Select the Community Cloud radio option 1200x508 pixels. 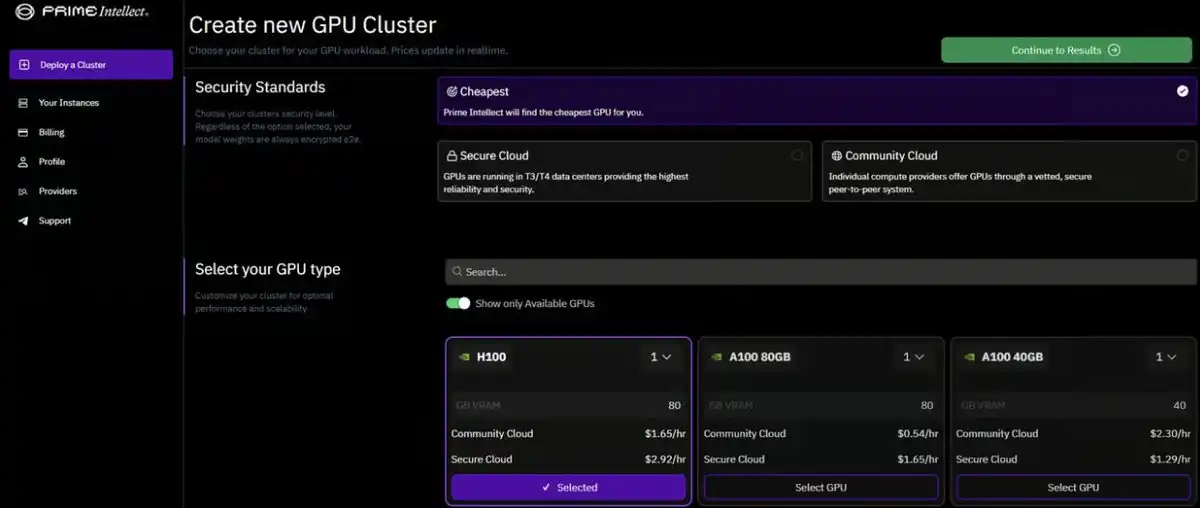pyautogui.click(x=1182, y=156)
